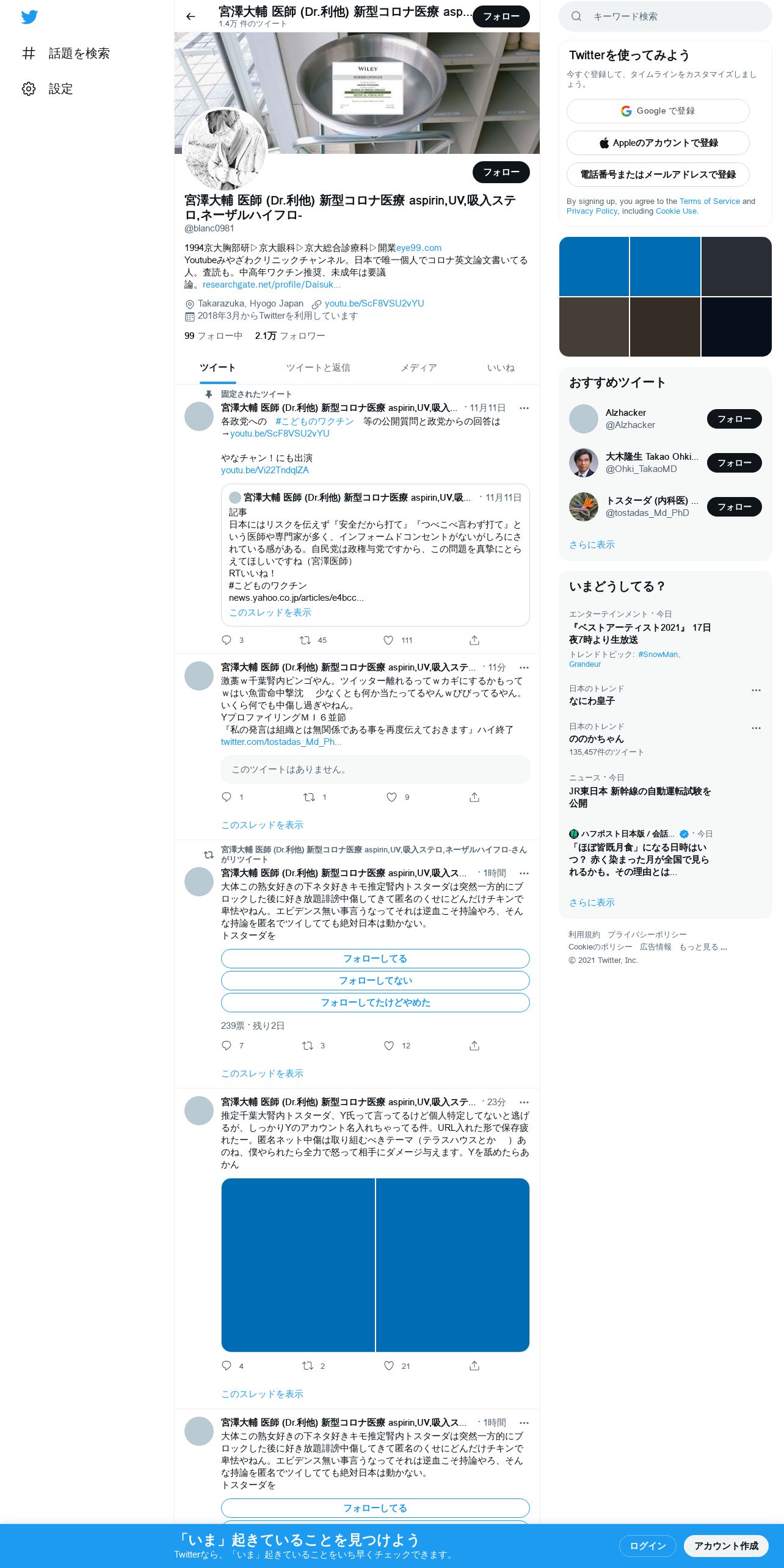
Task: Share the pinned tweet
Action: click(x=474, y=640)
